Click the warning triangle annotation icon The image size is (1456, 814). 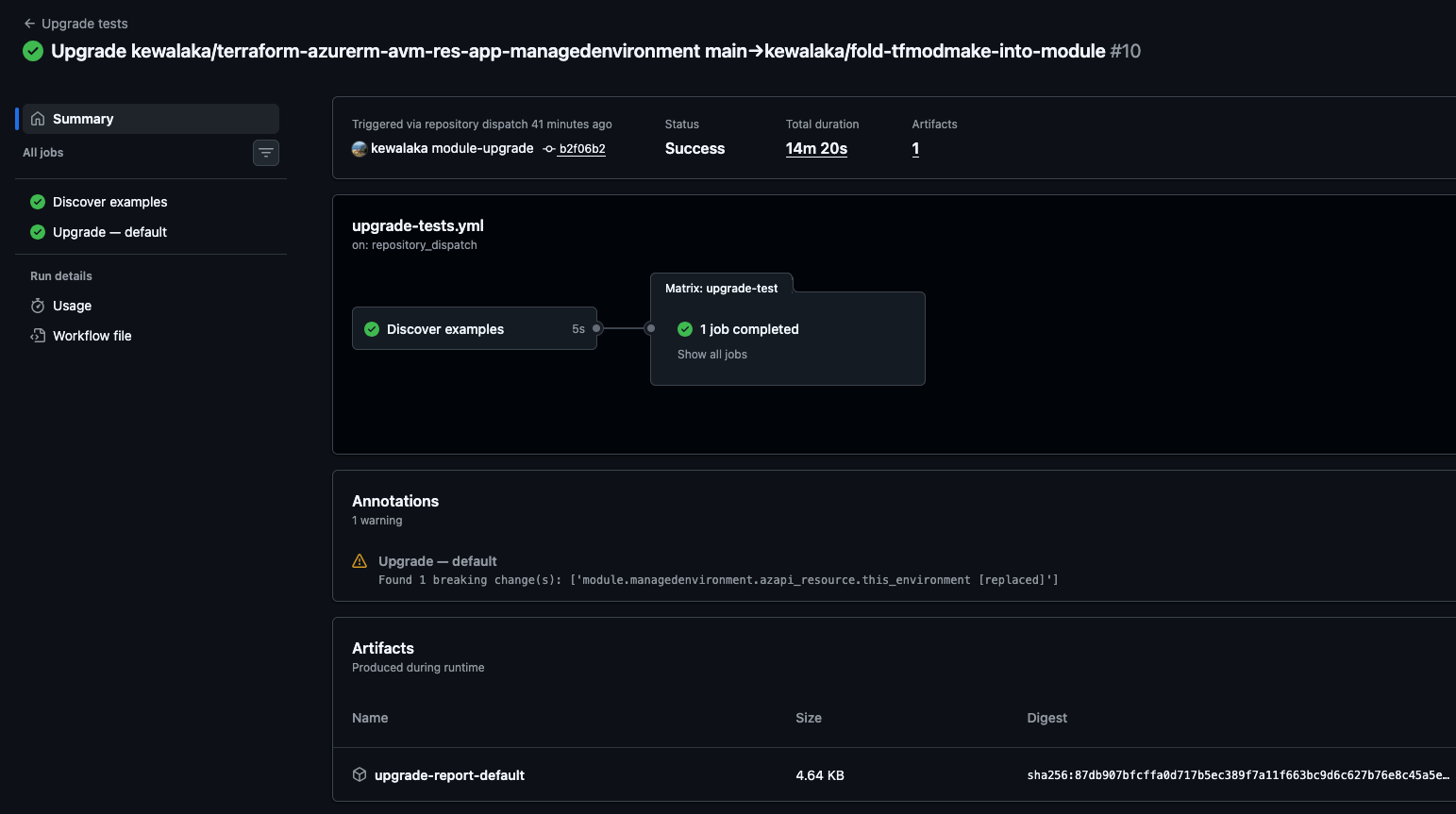coord(360,561)
